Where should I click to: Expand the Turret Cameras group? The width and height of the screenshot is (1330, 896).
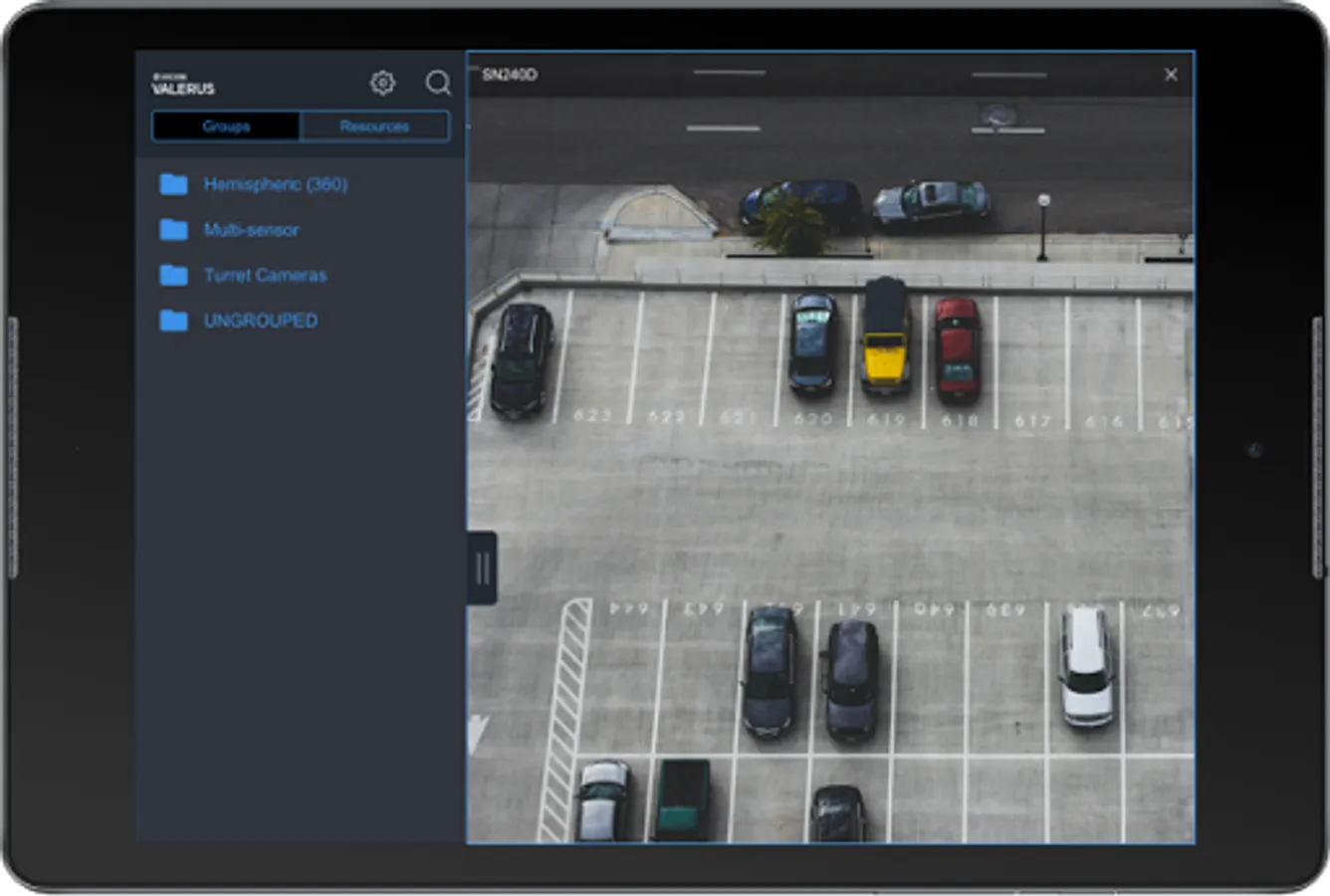[x=265, y=276]
